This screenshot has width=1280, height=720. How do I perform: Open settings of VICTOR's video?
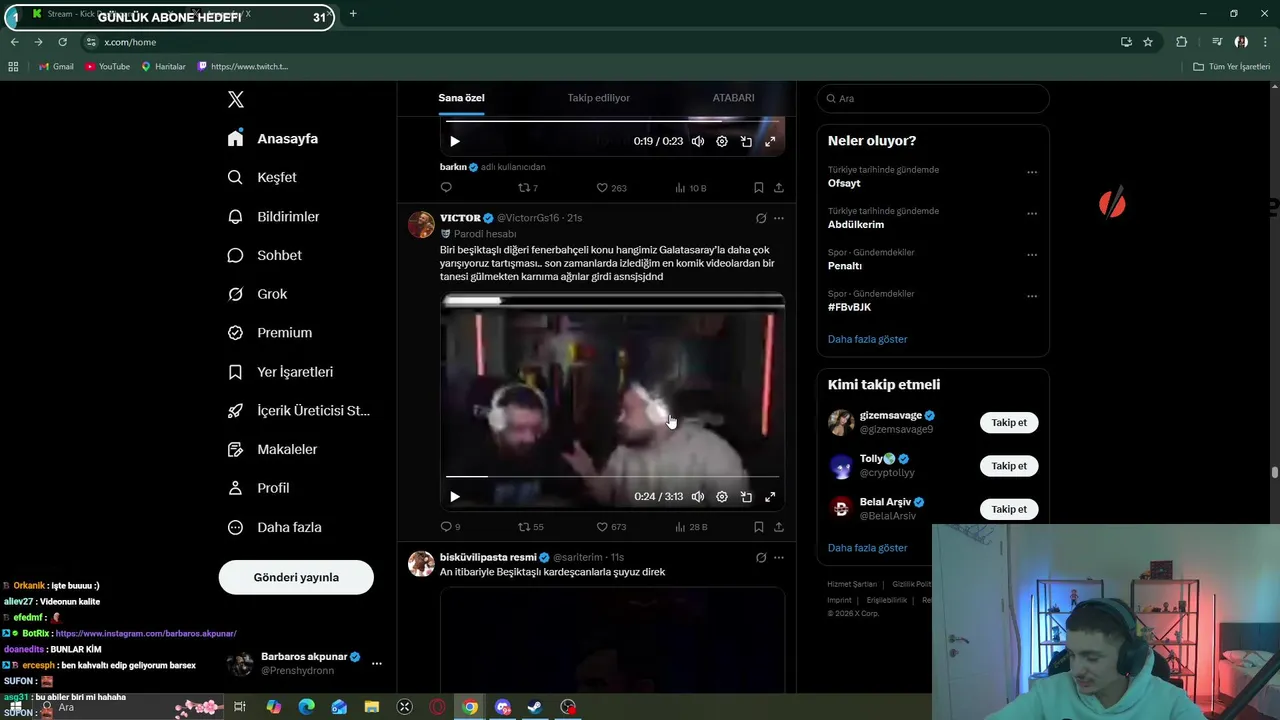click(x=722, y=497)
